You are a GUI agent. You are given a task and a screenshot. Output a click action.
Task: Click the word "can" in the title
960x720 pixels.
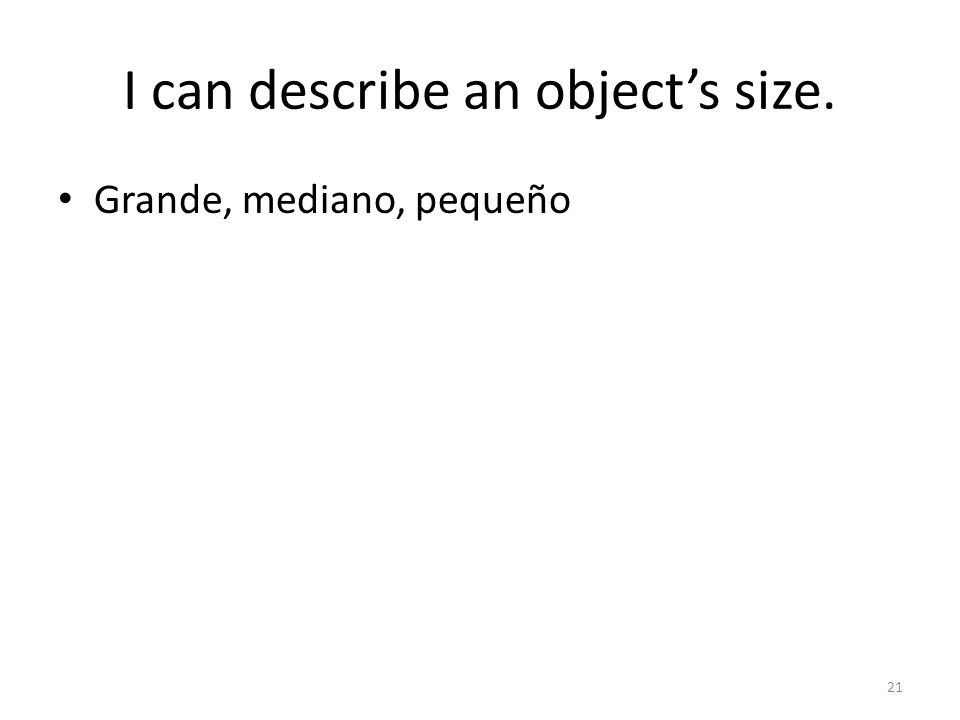(192, 95)
